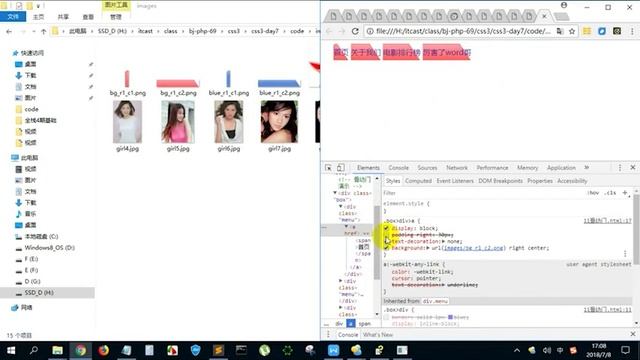Screen dimensions: 640x360
Task: Switch to the Sources tab
Action: click(427, 168)
